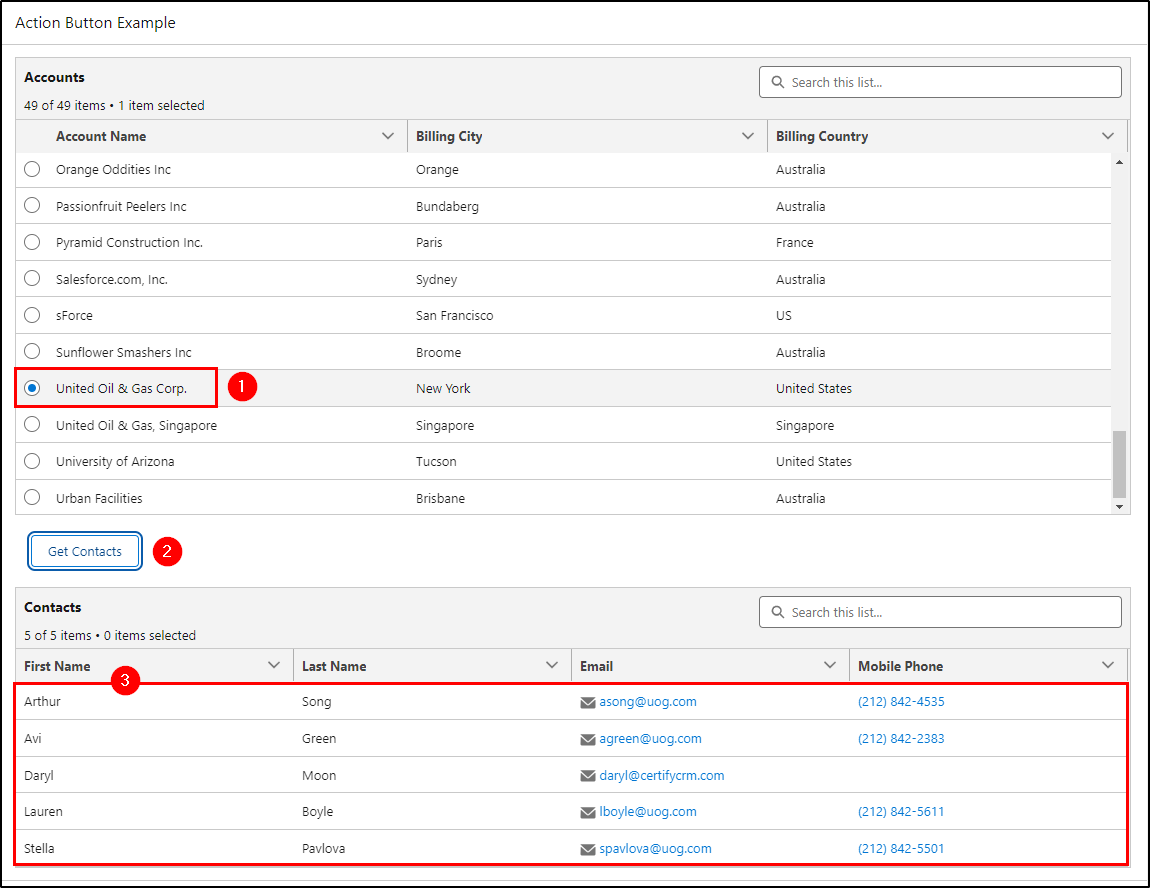The width and height of the screenshot is (1150, 888).
Task: Click the first name Daryl cell
Action: click(x=39, y=775)
